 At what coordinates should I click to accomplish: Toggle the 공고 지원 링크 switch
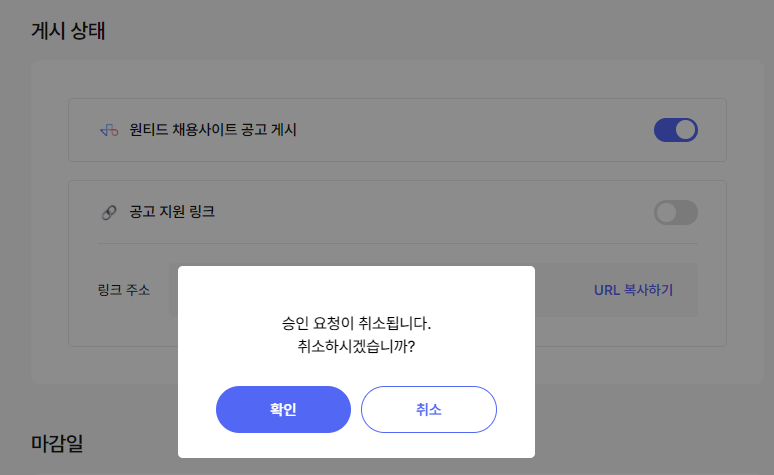[x=676, y=212]
